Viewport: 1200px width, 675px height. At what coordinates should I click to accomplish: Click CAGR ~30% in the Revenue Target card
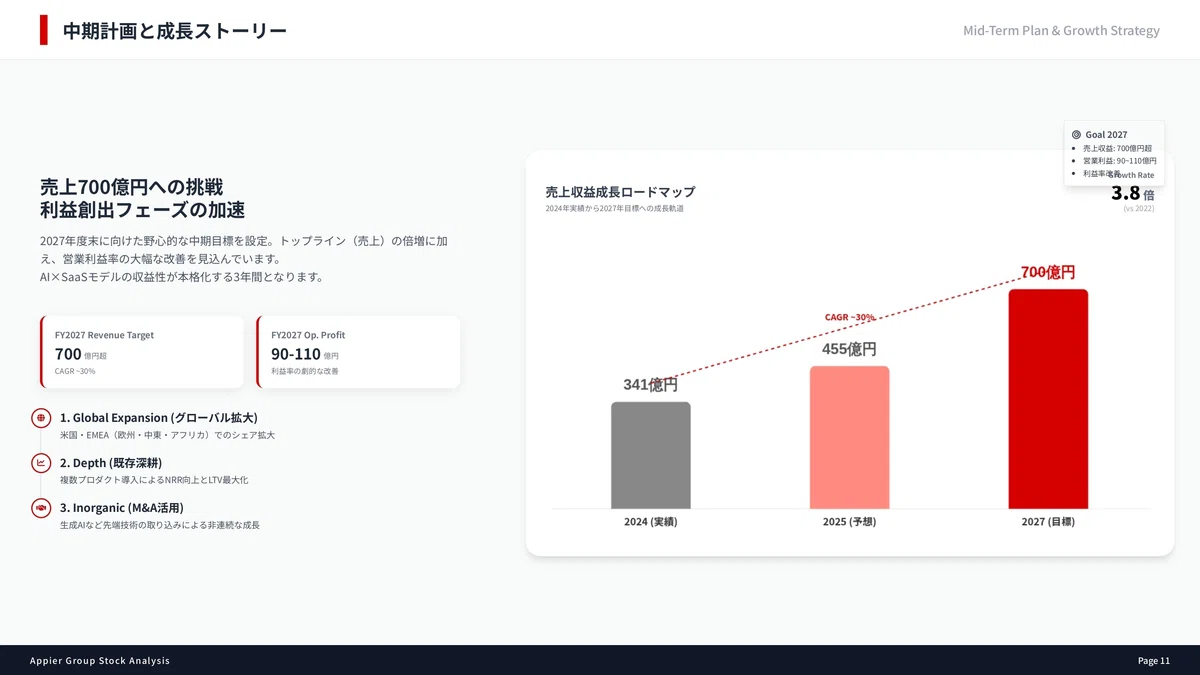point(75,371)
